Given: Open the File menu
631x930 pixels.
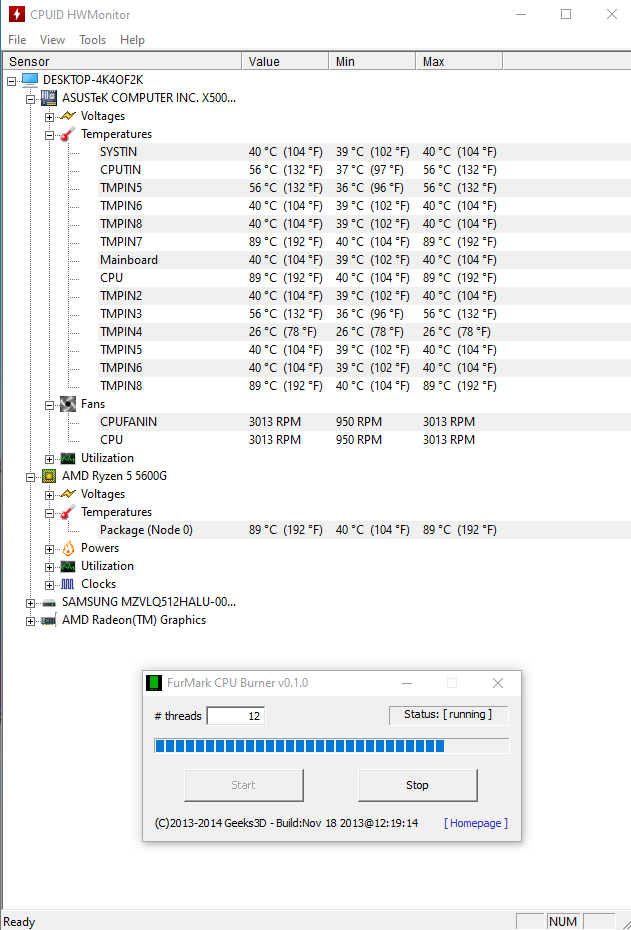Looking at the screenshot, I should pyautogui.click(x=17, y=40).
